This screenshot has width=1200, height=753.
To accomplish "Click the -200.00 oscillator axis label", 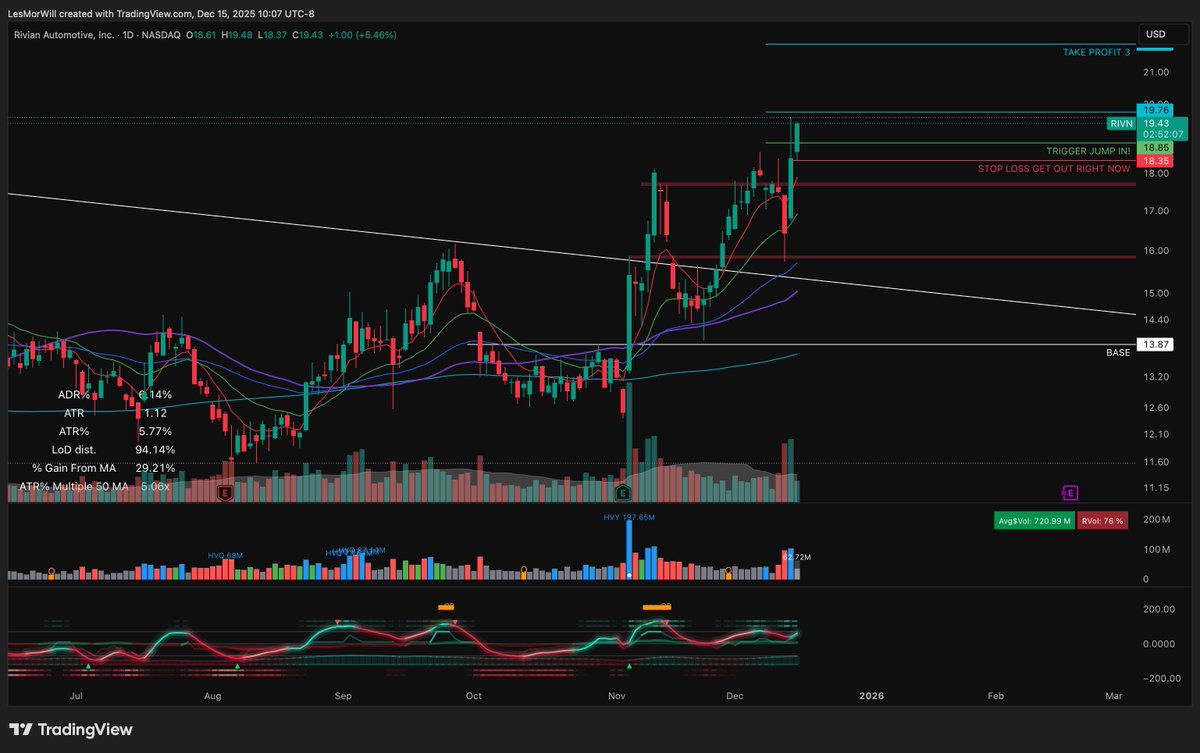I will pos(1160,678).
